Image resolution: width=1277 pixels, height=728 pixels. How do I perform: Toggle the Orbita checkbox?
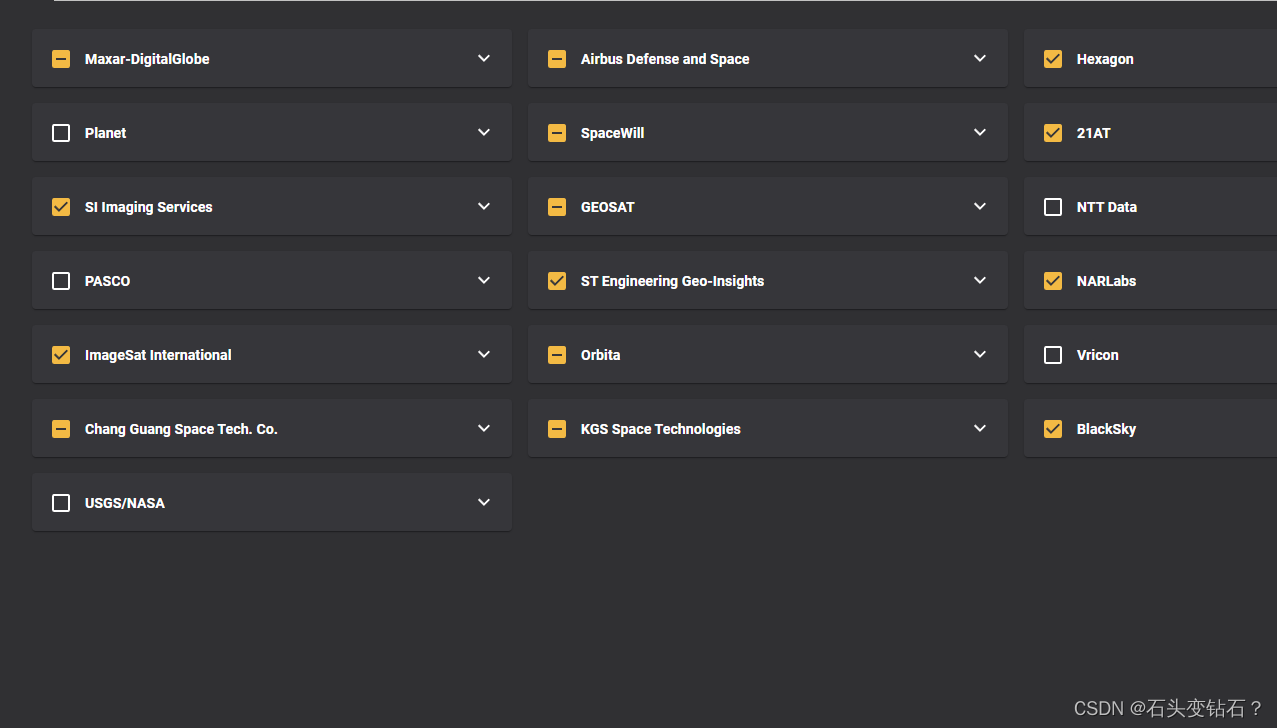coord(557,355)
